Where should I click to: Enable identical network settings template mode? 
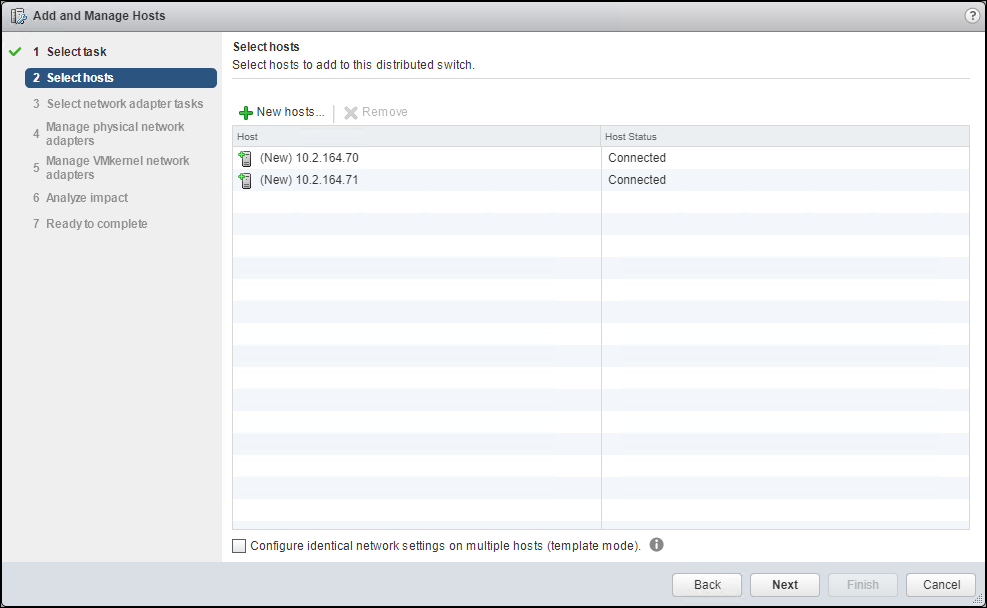(238, 545)
